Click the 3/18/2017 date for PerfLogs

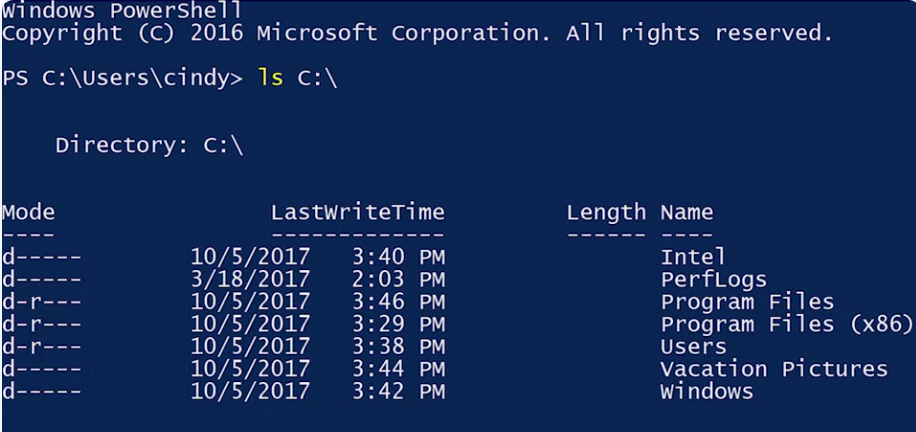pyautogui.click(x=250, y=279)
